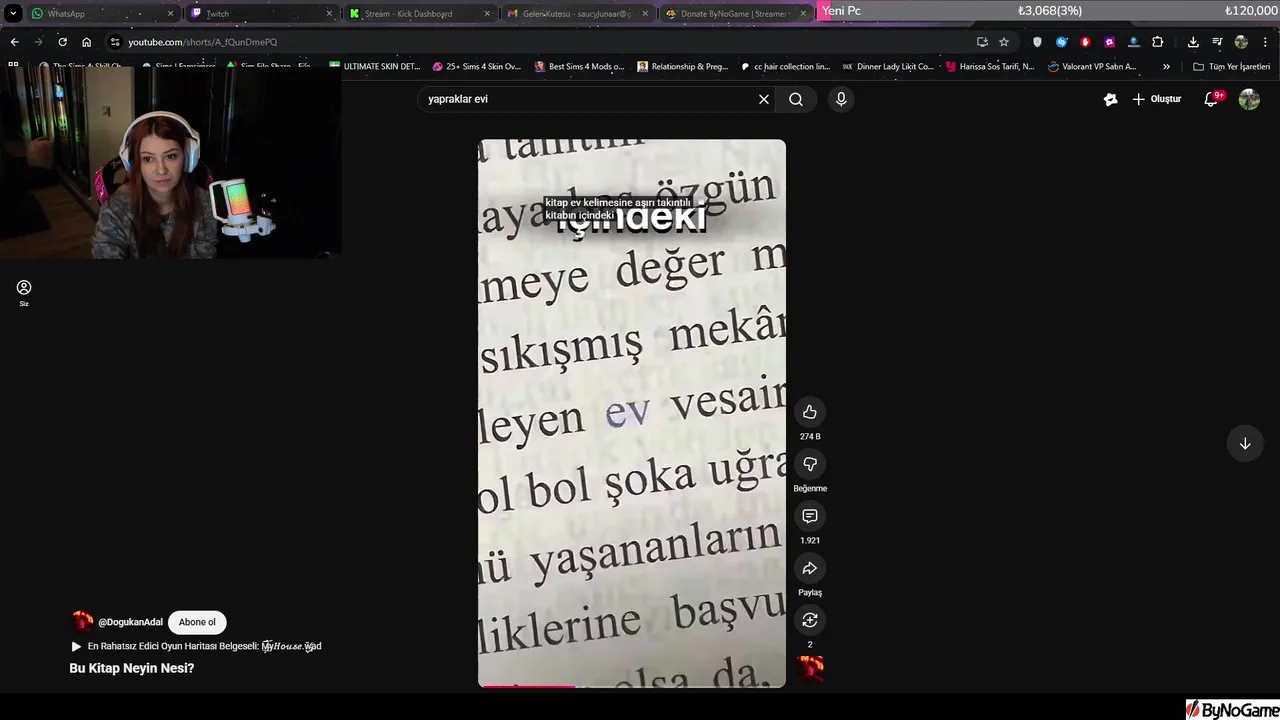Viewport: 1280px width, 720px height.
Task: Open the comments panel showing 1.921
Action: click(x=810, y=516)
